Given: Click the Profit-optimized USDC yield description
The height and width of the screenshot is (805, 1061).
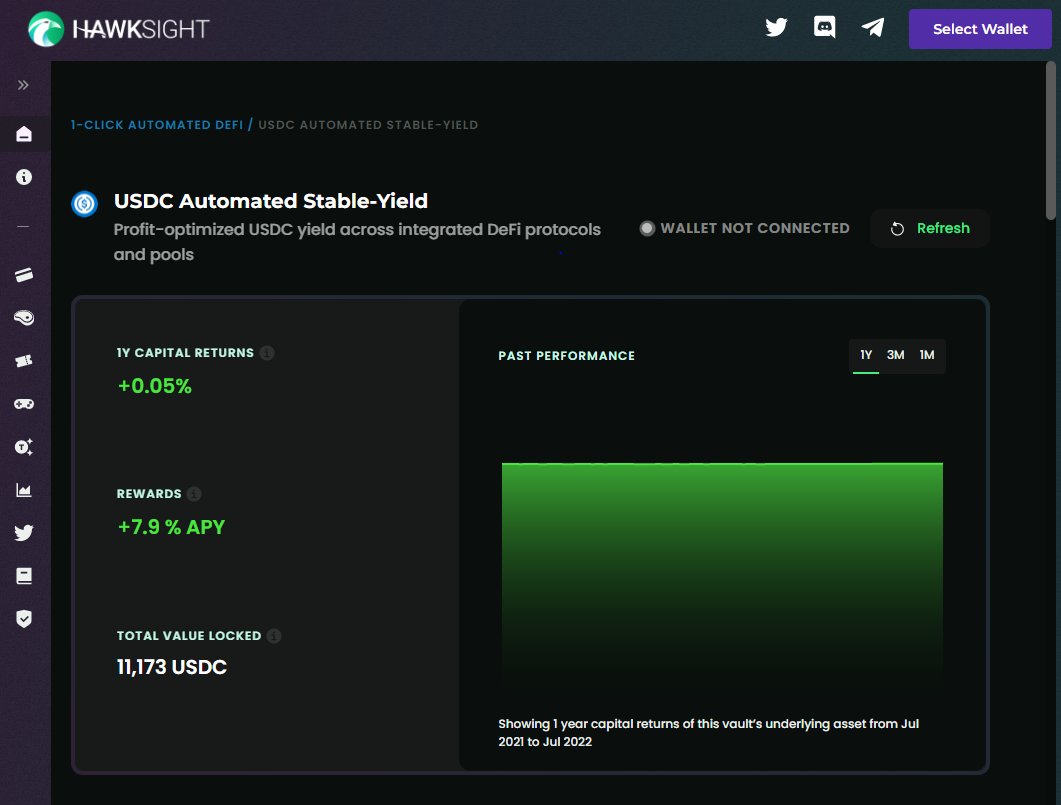Looking at the screenshot, I should [x=357, y=242].
